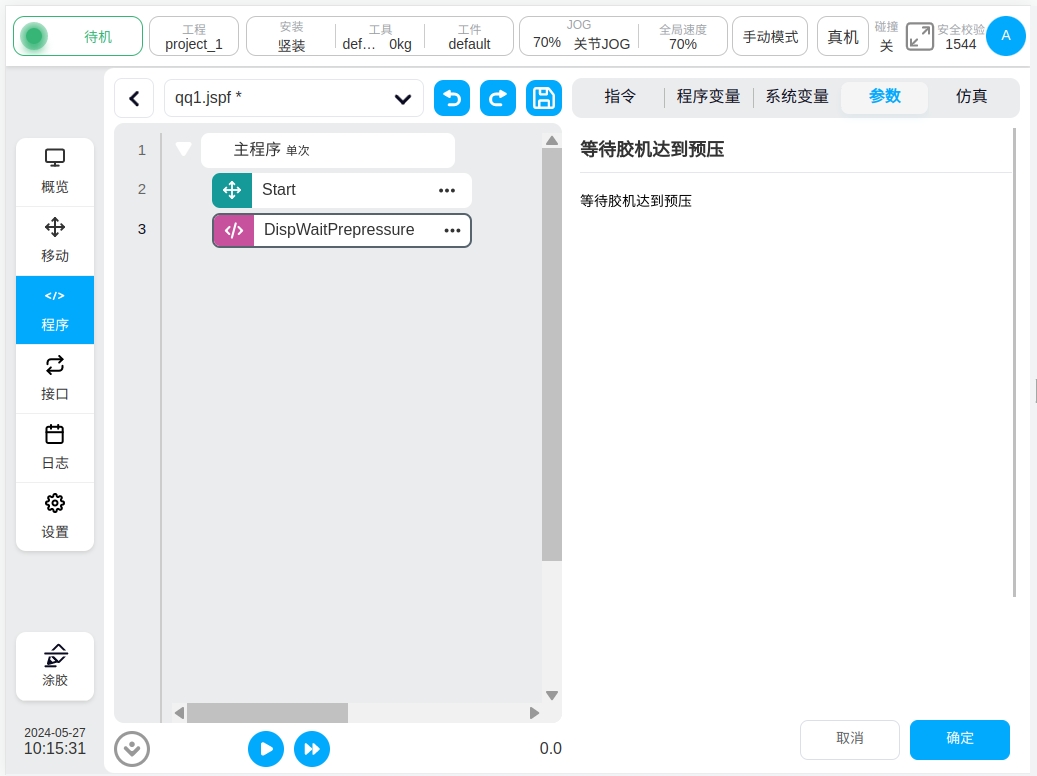
Task: Save program with the floppy disk icon
Action: 544,98
